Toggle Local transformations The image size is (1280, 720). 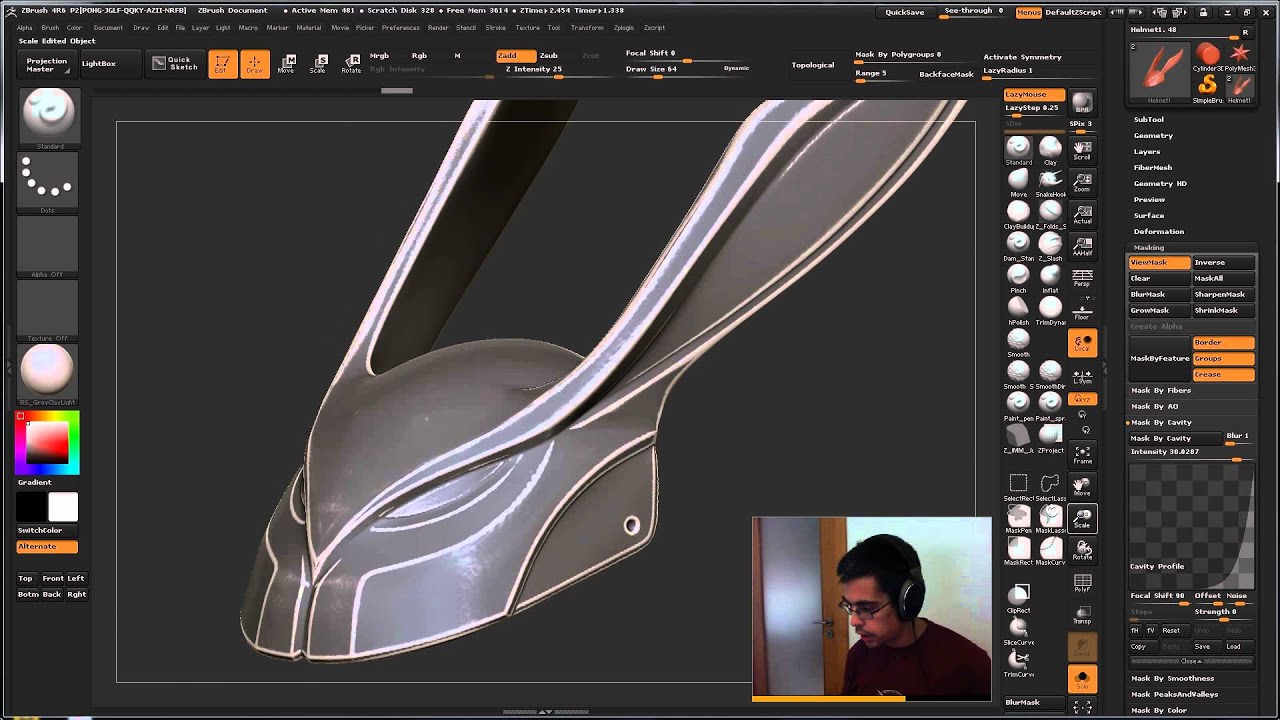pyautogui.click(x=1082, y=343)
